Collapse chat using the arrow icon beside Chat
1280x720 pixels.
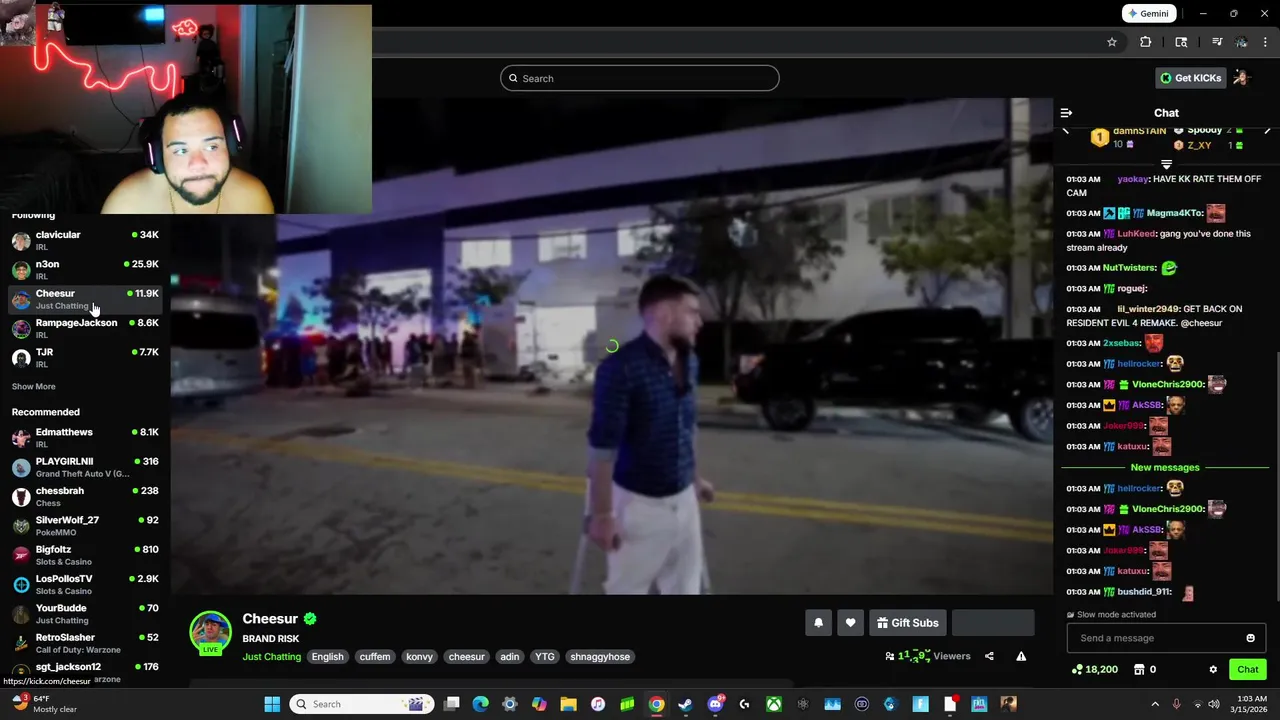coord(1066,113)
